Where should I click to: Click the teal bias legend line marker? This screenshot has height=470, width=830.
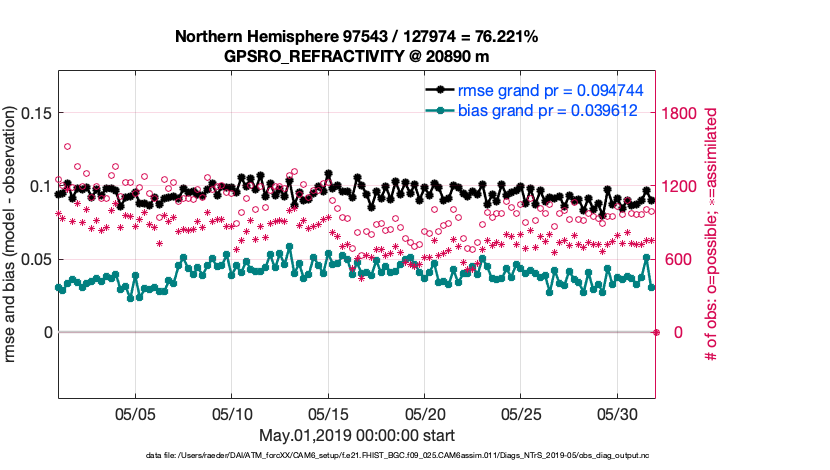(437, 111)
